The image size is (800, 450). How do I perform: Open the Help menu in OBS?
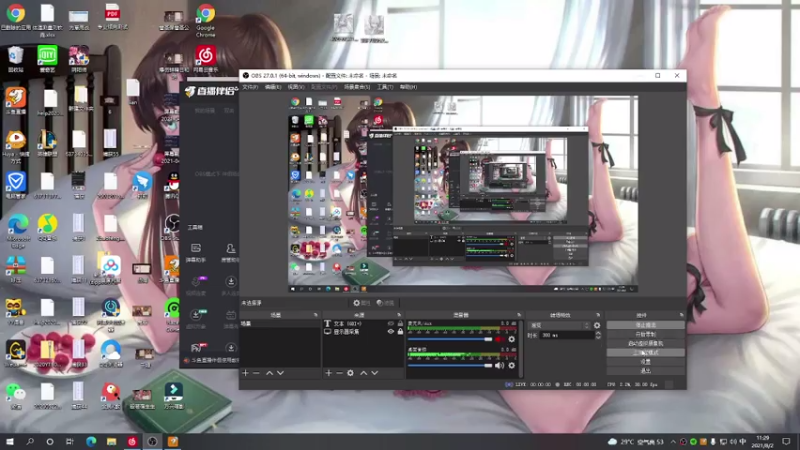[408, 87]
